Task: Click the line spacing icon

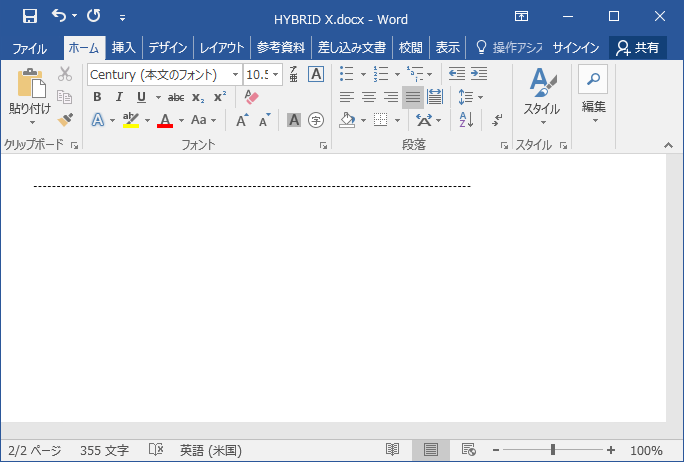Action: 465,97
